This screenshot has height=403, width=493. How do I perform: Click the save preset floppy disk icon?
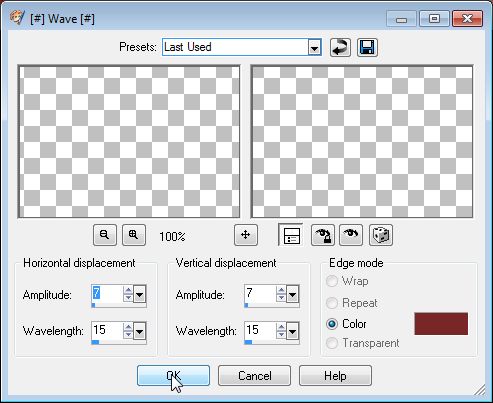pyautogui.click(x=367, y=47)
